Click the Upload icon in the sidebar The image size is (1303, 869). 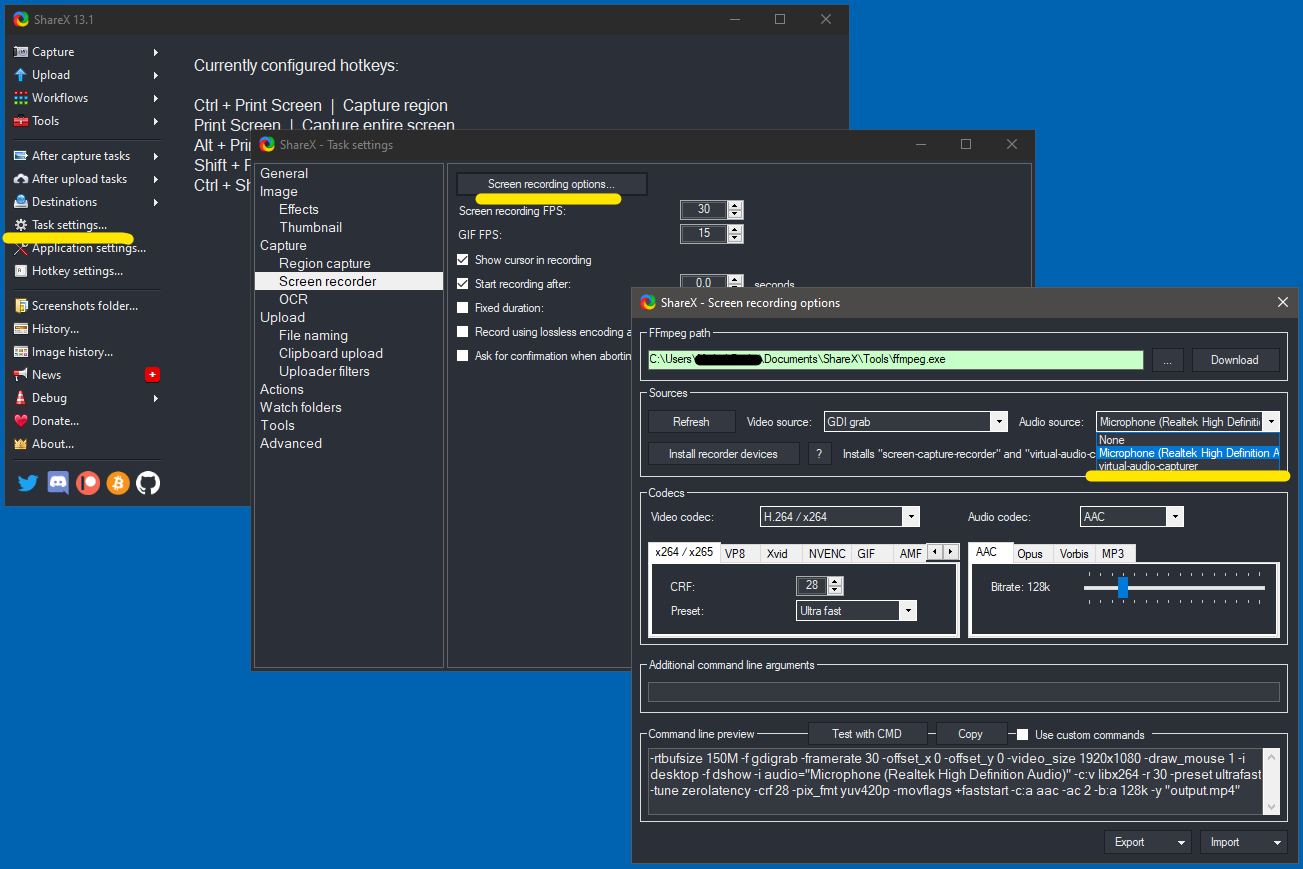[22, 74]
